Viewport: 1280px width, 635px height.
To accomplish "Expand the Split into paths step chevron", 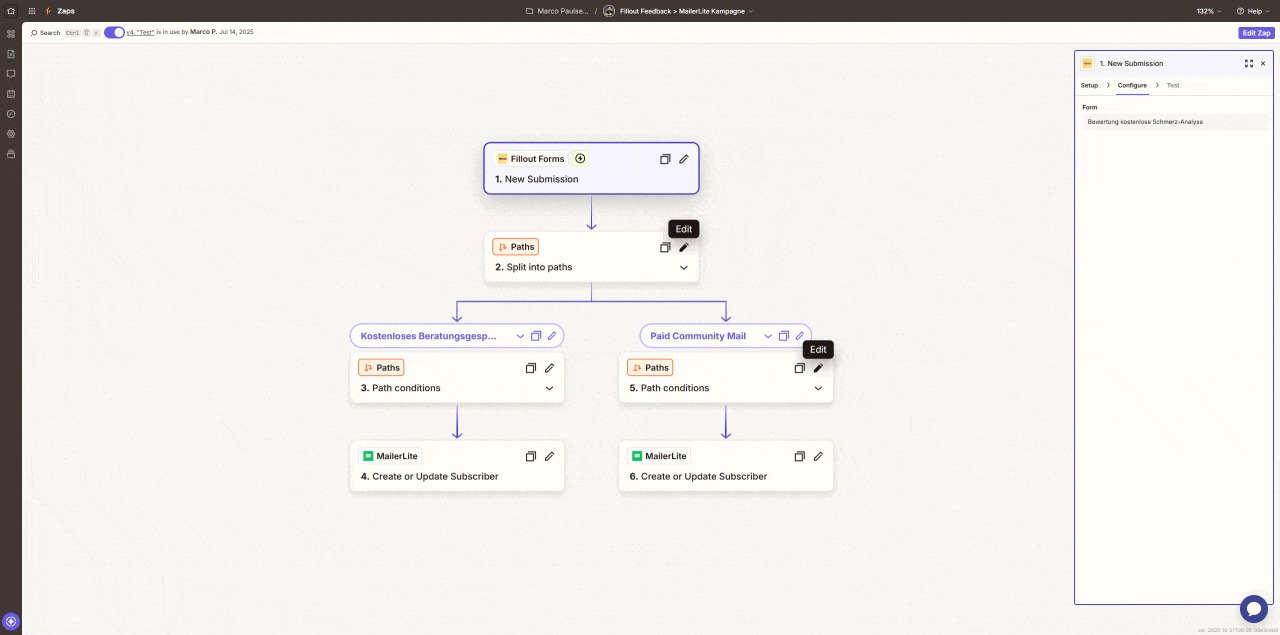I will click(684, 267).
